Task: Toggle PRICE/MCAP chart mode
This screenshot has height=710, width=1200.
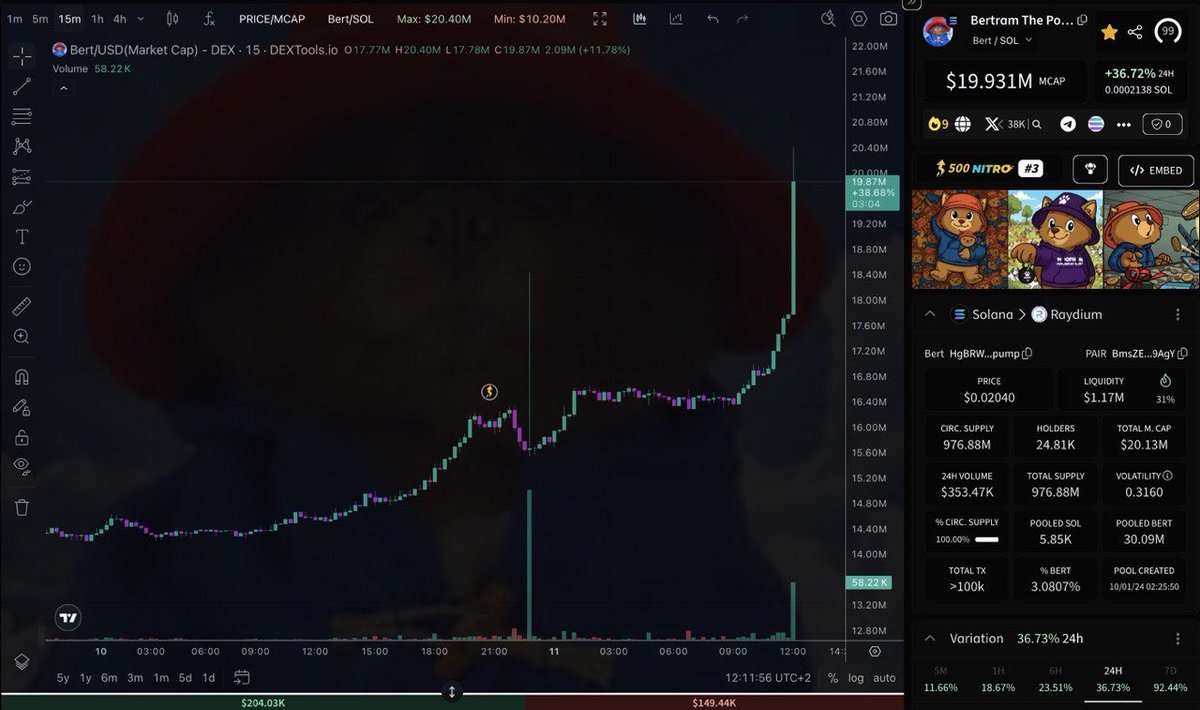Action: (x=272, y=18)
